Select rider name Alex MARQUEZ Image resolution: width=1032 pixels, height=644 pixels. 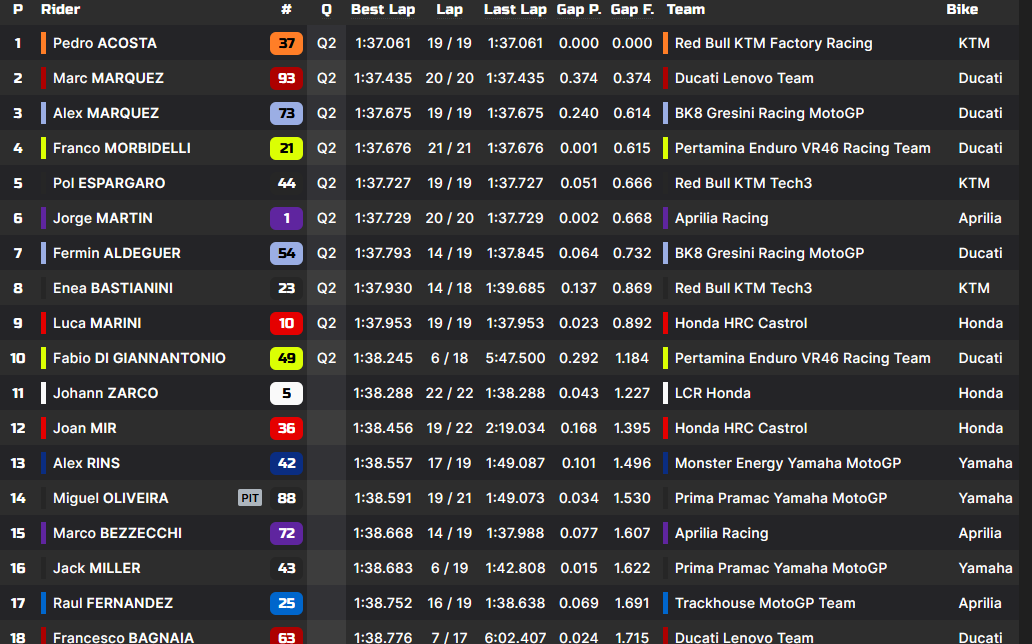click(x=106, y=113)
